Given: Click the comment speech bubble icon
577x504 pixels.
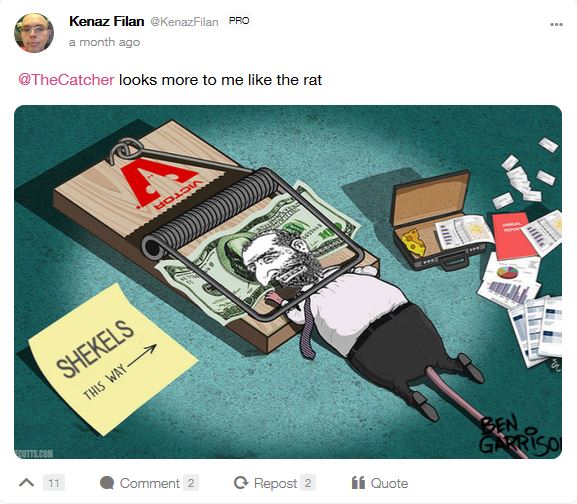Looking at the screenshot, I should 107,483.
